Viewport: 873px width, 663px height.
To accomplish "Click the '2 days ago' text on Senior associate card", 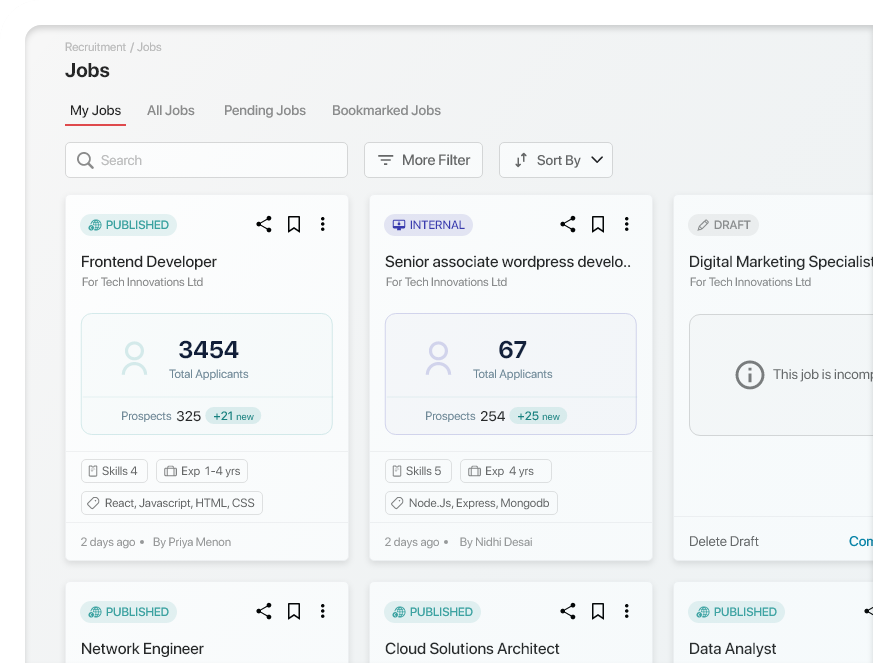I will 412,542.
